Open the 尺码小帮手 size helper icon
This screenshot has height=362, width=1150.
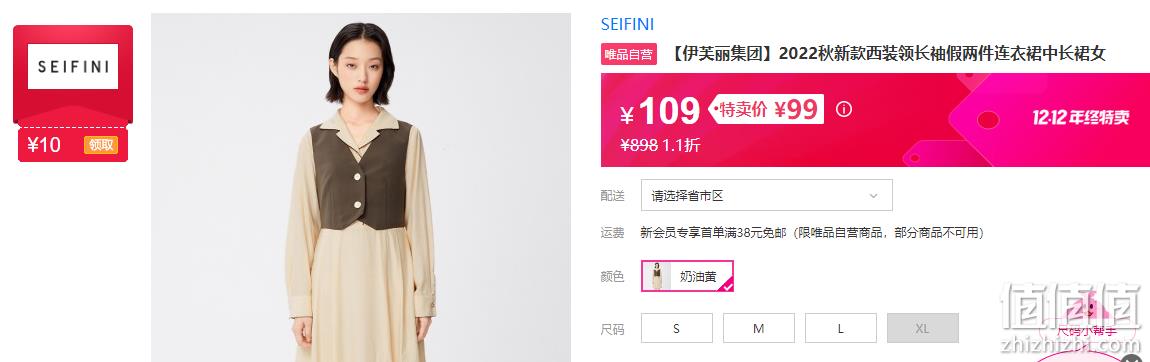pyautogui.click(x=1087, y=317)
